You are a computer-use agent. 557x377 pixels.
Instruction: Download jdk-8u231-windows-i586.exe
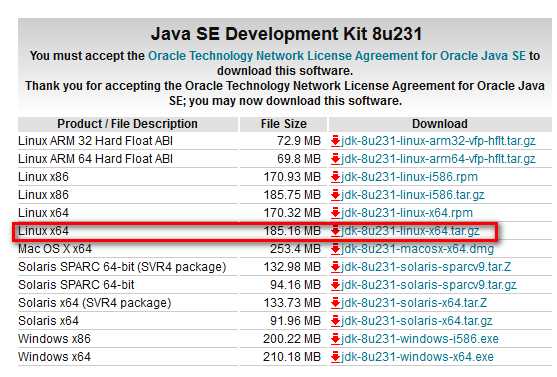[420, 339]
